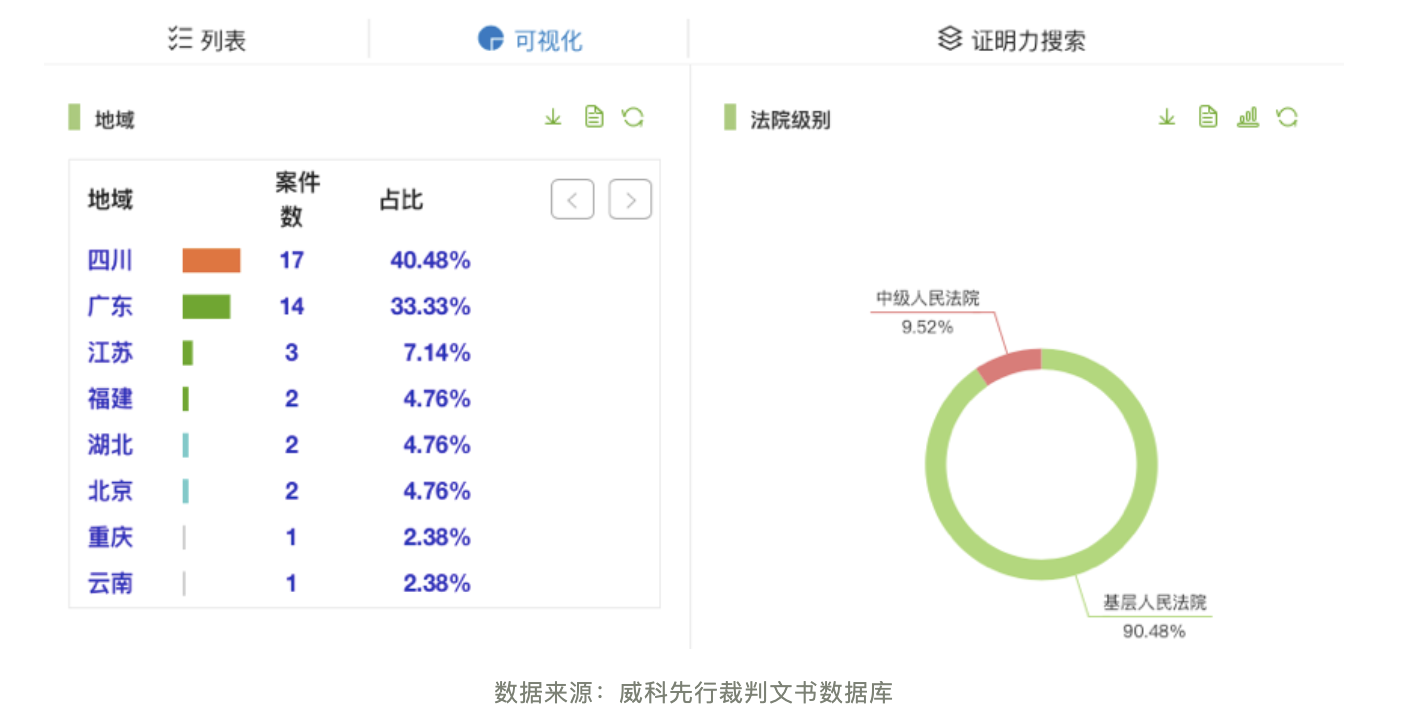Go to next page of region table

click(x=630, y=200)
